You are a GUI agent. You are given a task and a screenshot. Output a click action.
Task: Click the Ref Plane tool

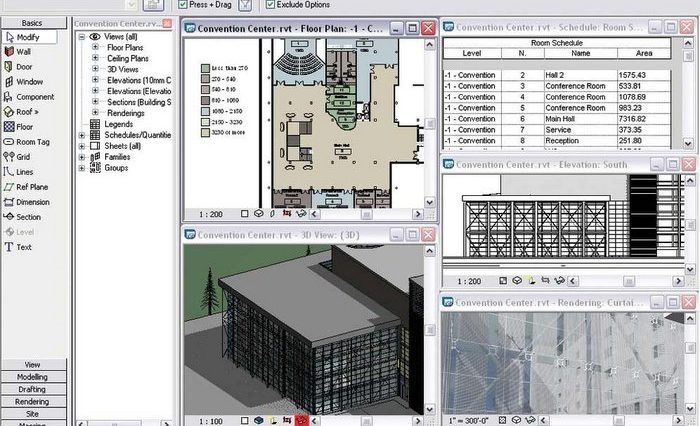point(31,187)
